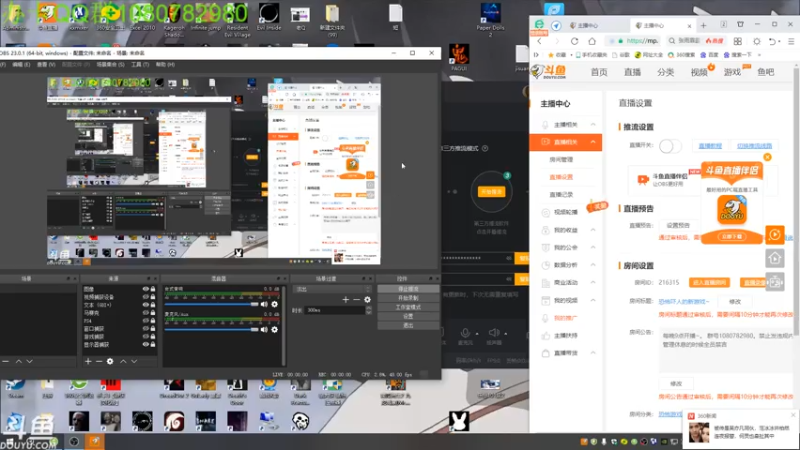Remove scene transition with the minus icon
Image resolution: width=800 pixels, height=450 pixels.
pos(357,299)
